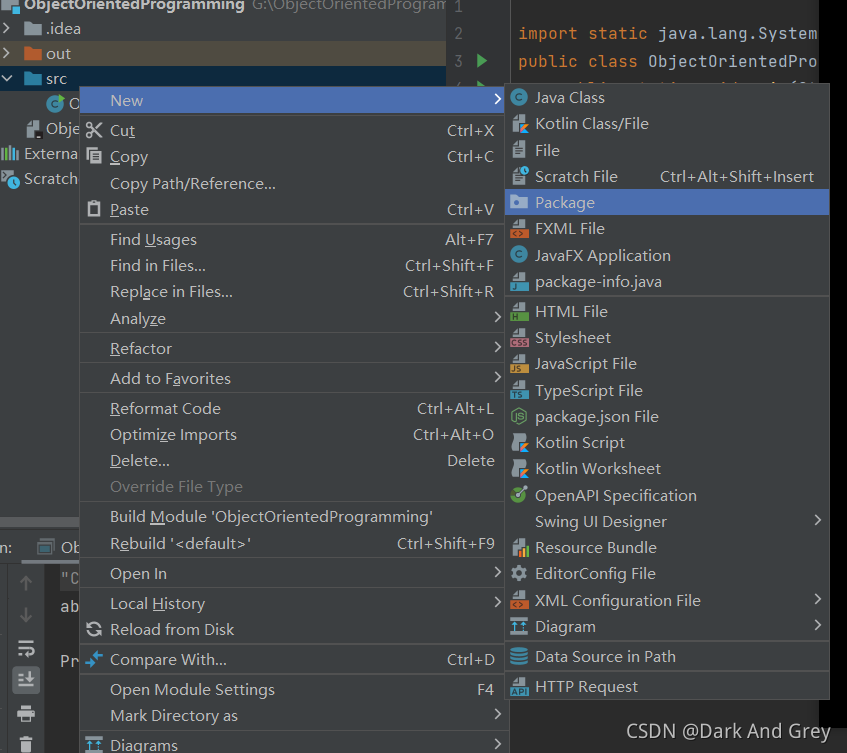
Task: Click the package-info.java icon
Action: [520, 281]
